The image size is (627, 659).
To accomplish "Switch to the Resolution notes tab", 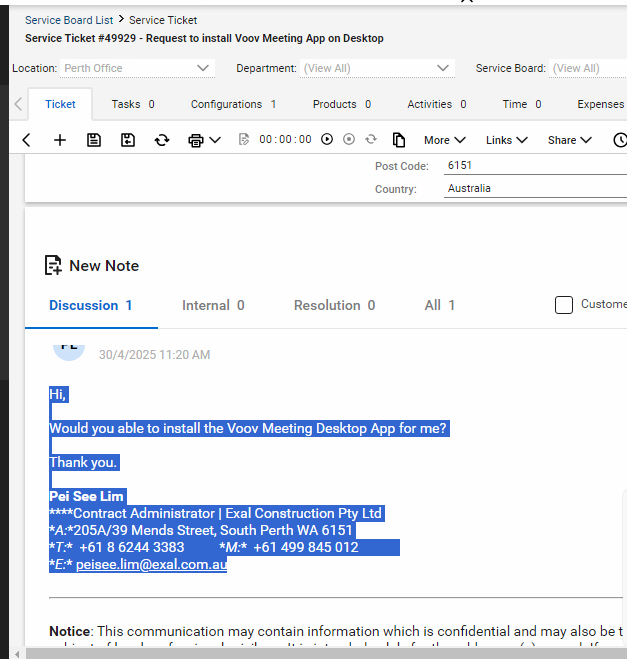I will point(335,306).
